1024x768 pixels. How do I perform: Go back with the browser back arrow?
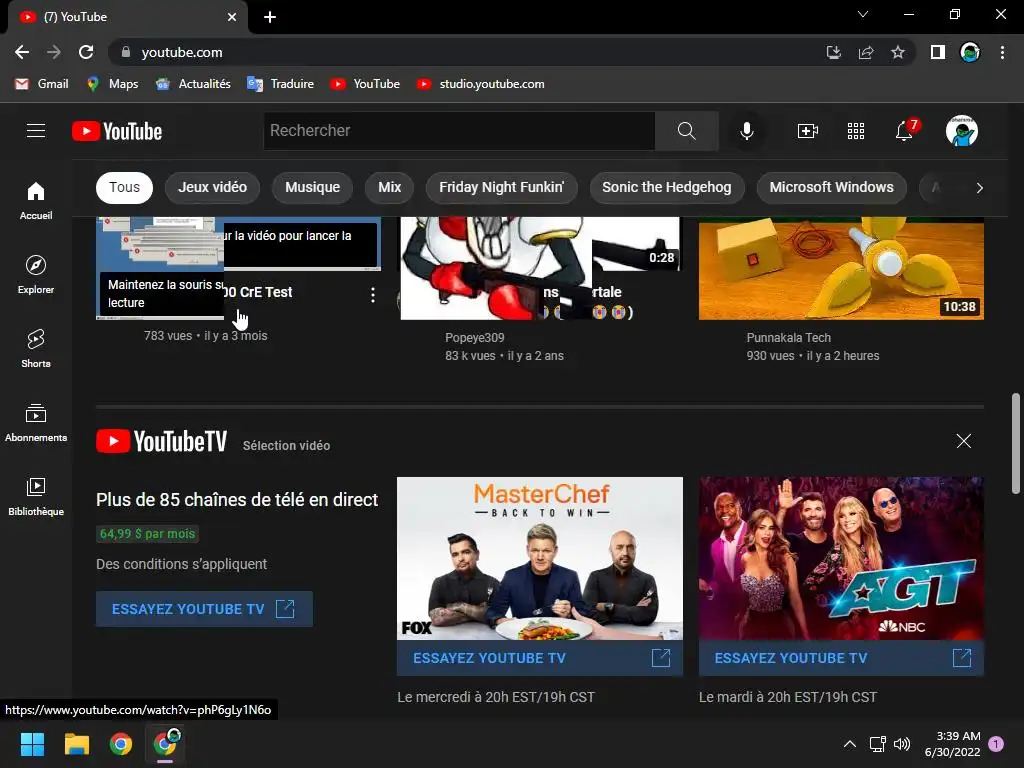[x=22, y=52]
